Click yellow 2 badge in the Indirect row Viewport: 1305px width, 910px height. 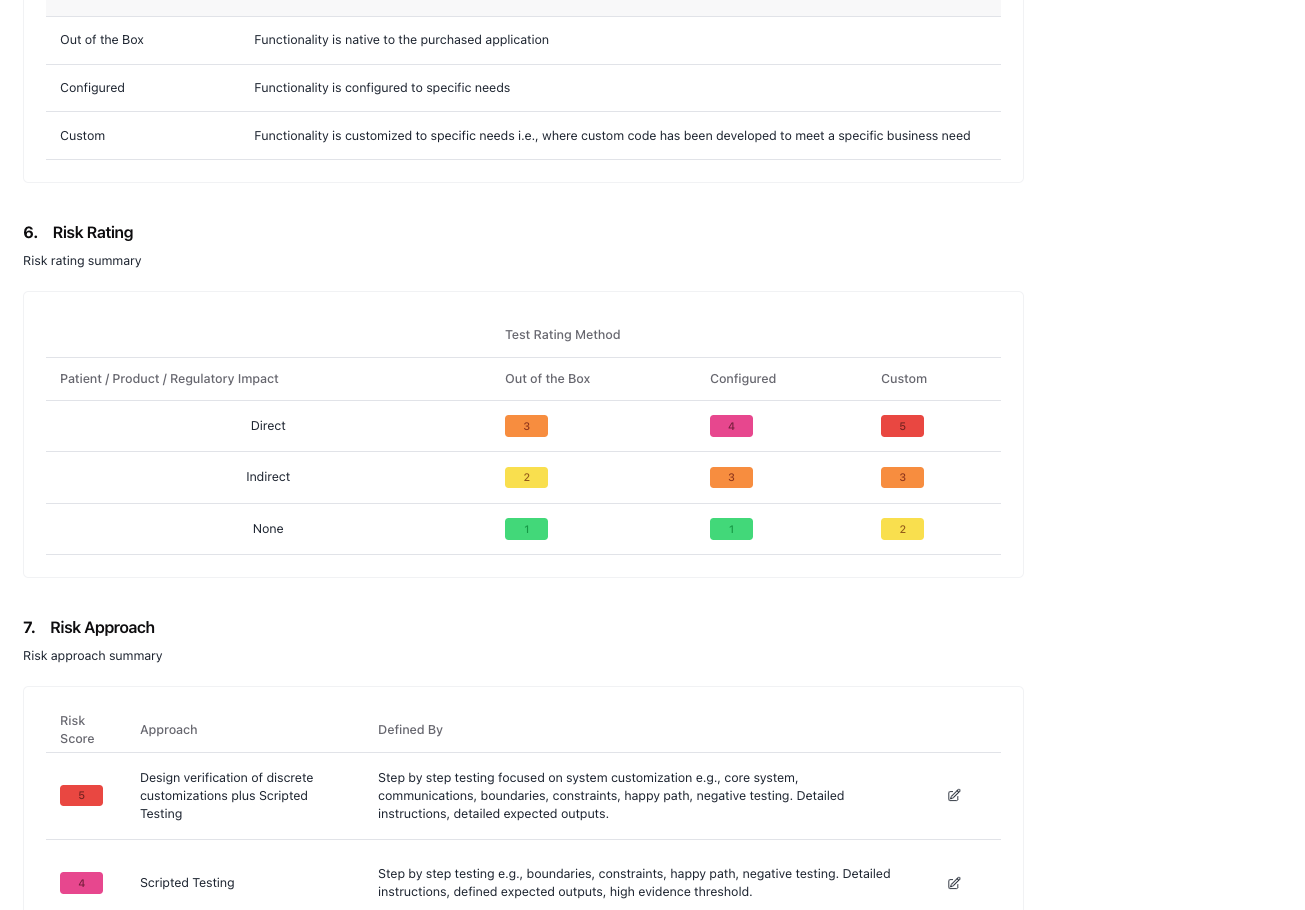point(526,477)
